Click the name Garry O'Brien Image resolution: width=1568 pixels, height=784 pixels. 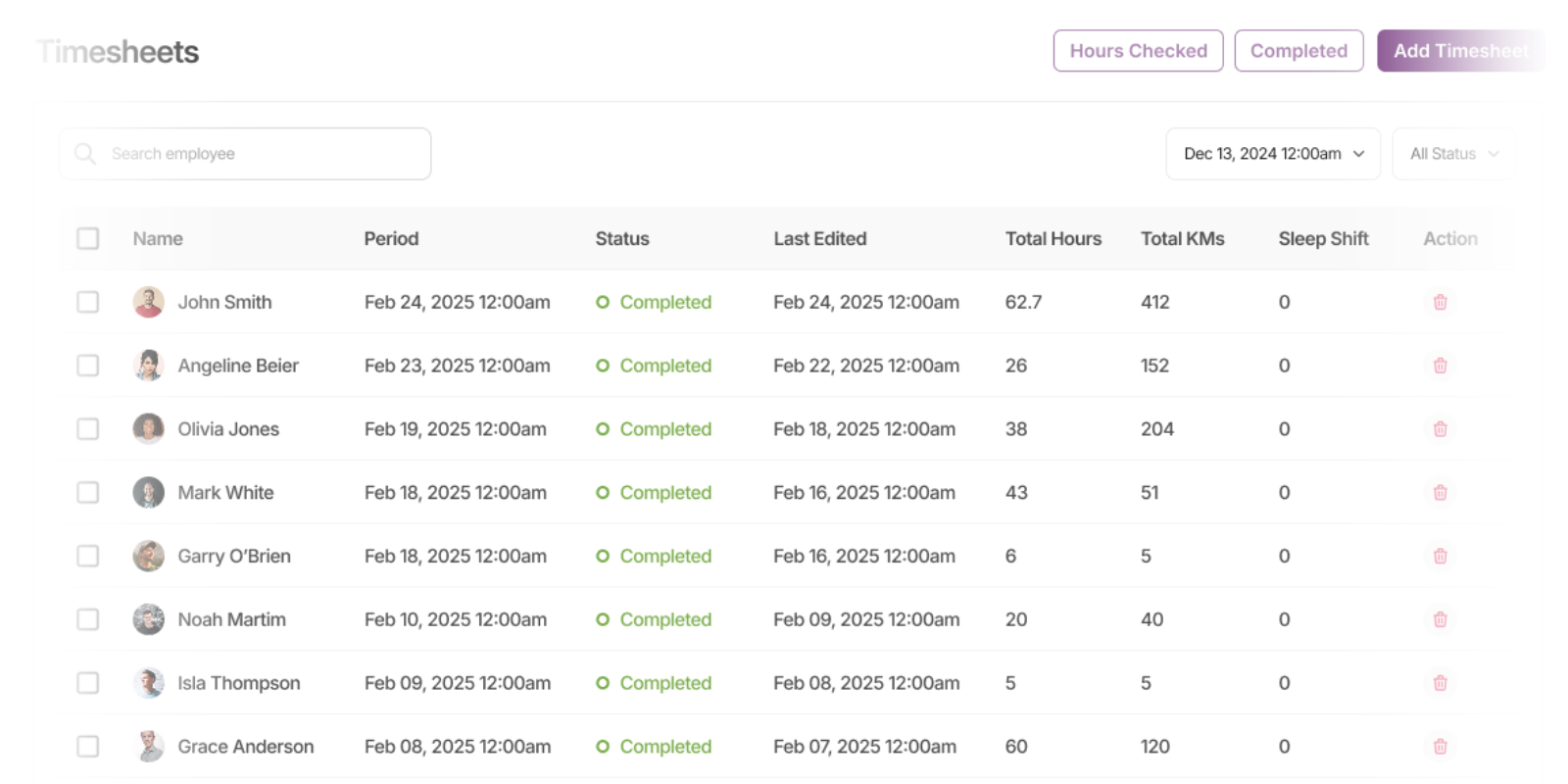[x=234, y=556]
